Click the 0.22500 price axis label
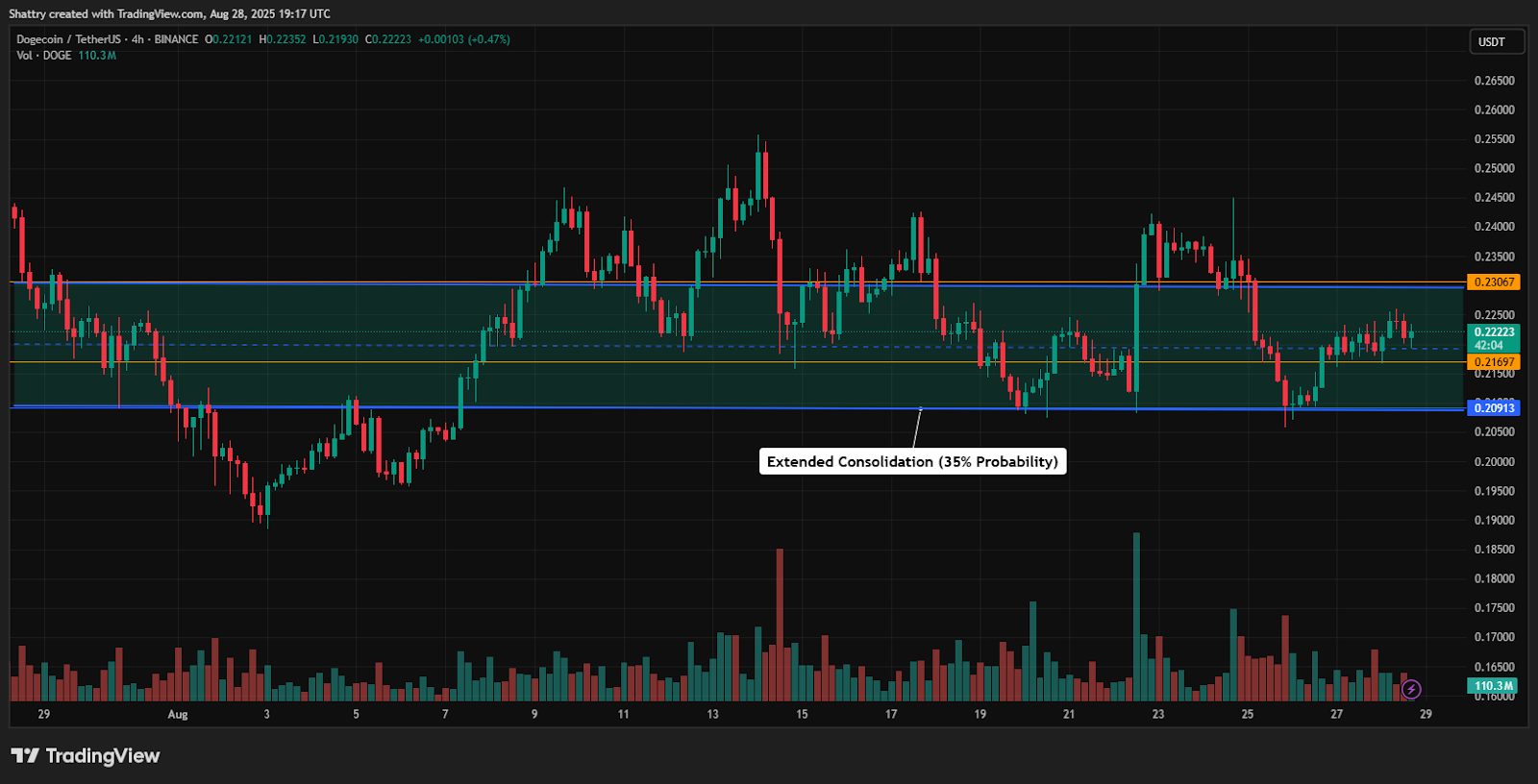Image resolution: width=1538 pixels, height=784 pixels. 1495,315
